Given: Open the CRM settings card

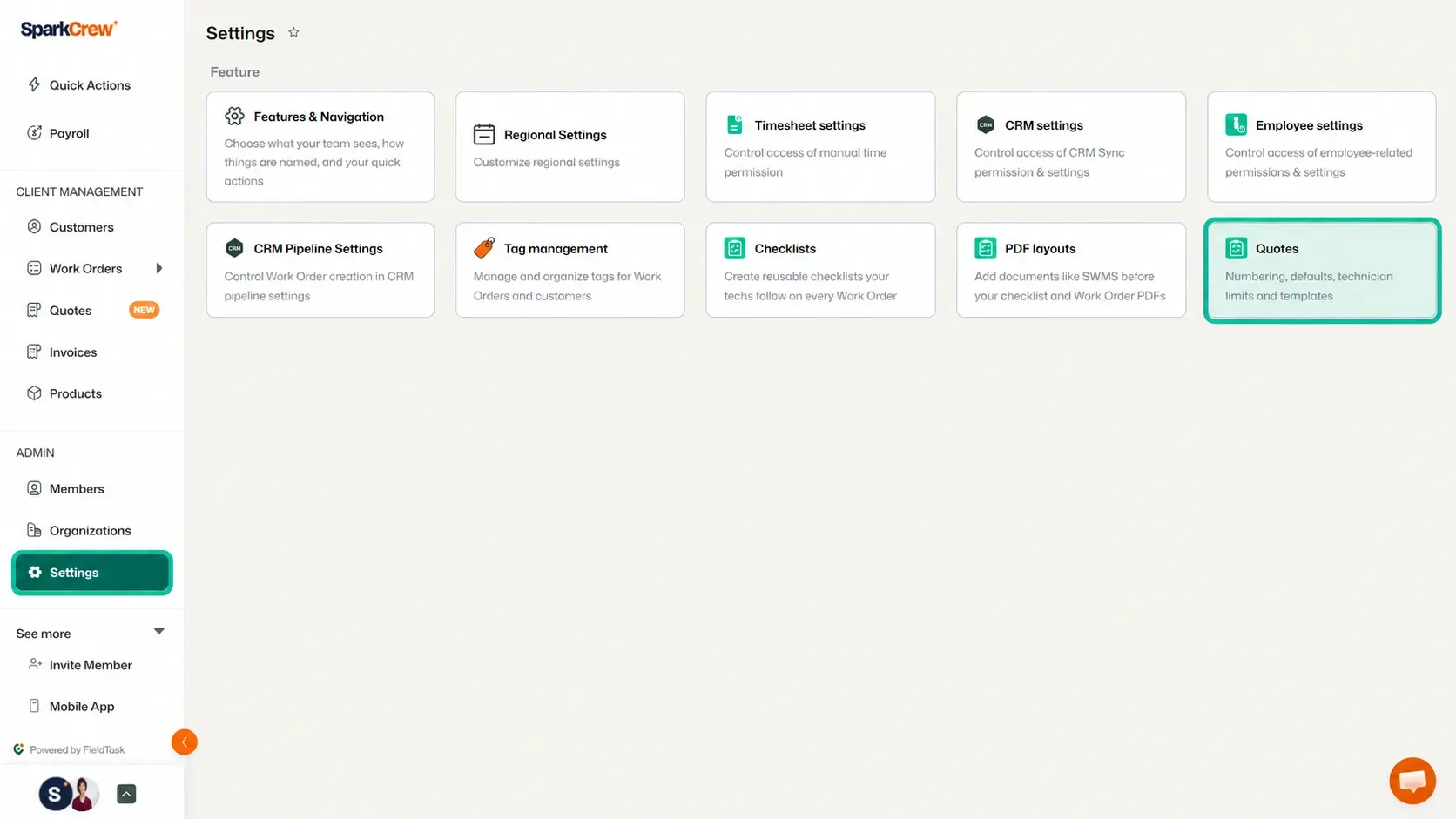Looking at the screenshot, I should click(1071, 147).
